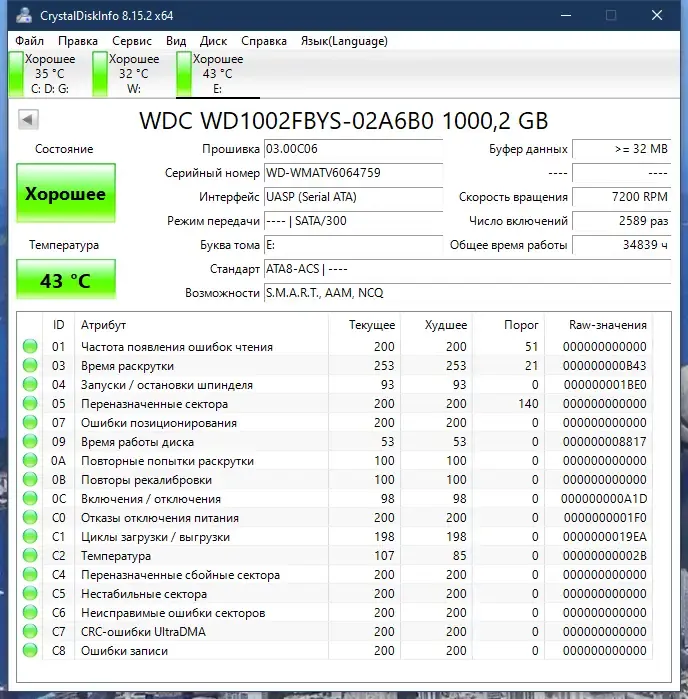Open the Язык(Language) menu

click(x=344, y=41)
